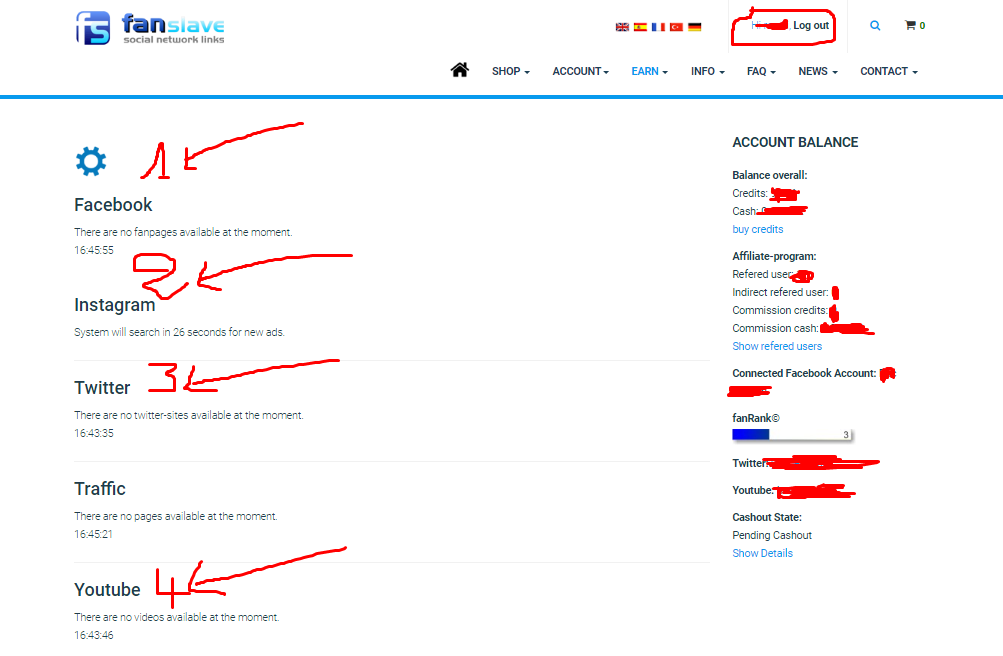Click the "Balance overall:" label
Screen dimensions: 1003x656
pos(770,175)
